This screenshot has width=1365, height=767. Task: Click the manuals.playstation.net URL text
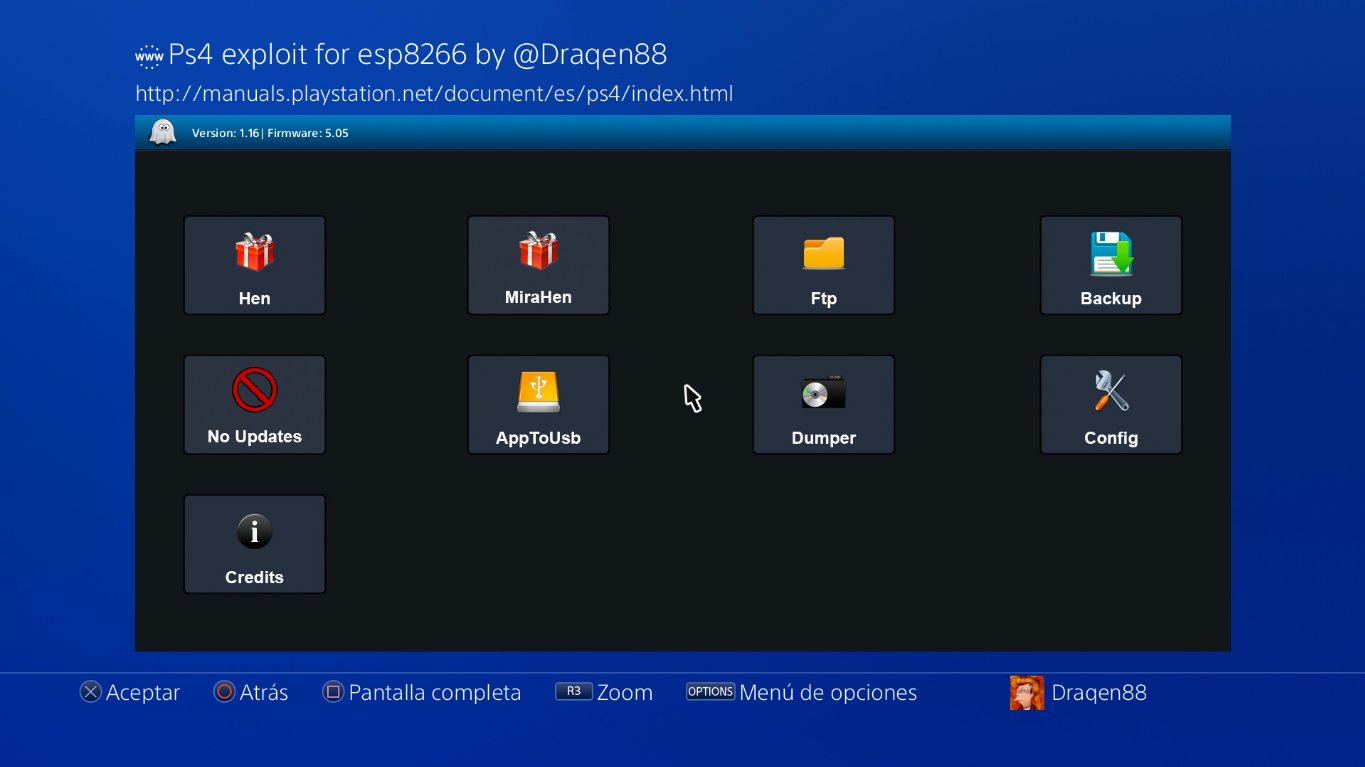pyautogui.click(x=434, y=94)
